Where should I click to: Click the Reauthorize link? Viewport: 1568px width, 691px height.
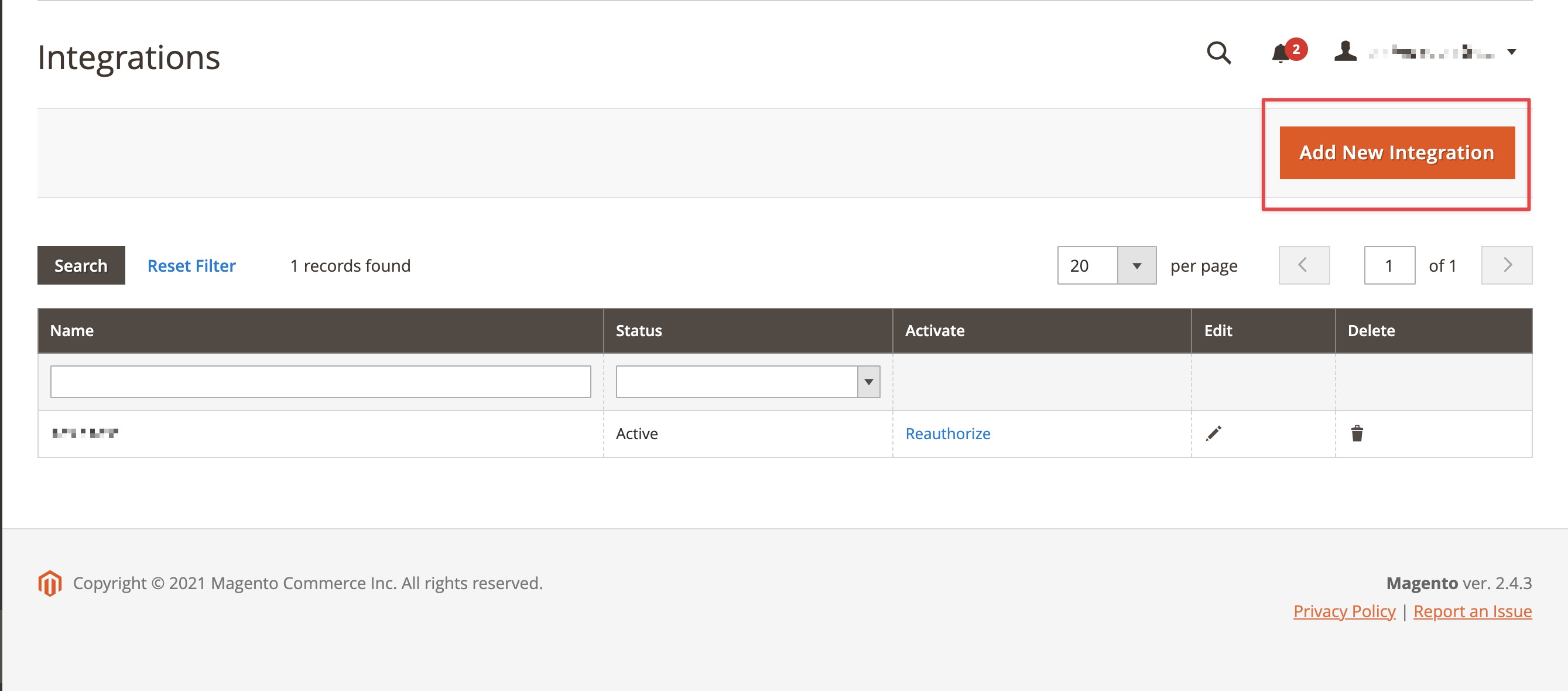[948, 434]
